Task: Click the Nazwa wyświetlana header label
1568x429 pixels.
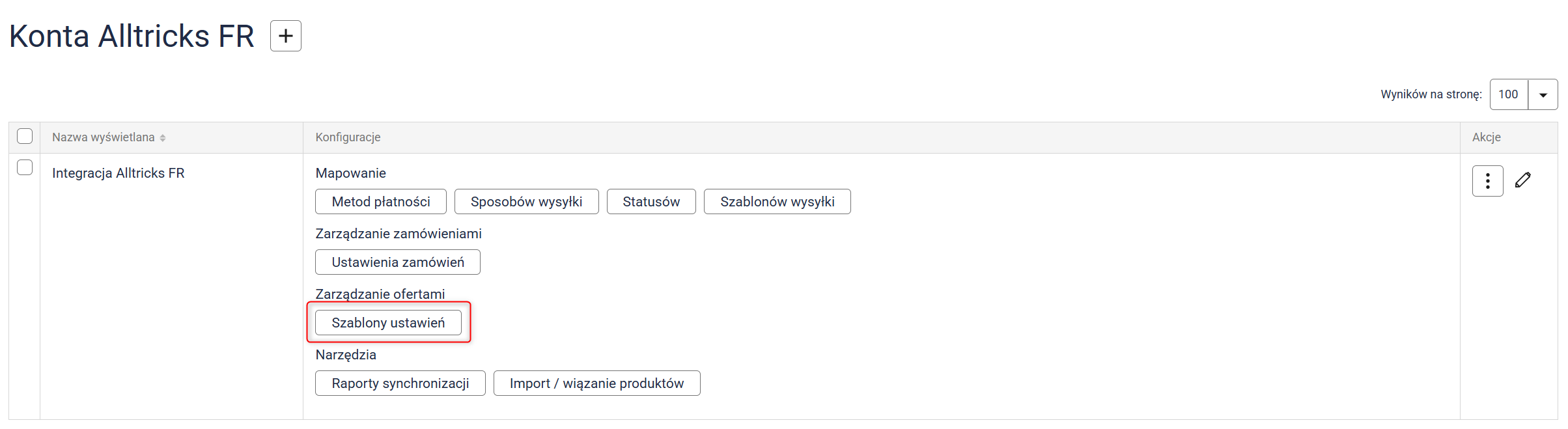Action: (x=104, y=137)
